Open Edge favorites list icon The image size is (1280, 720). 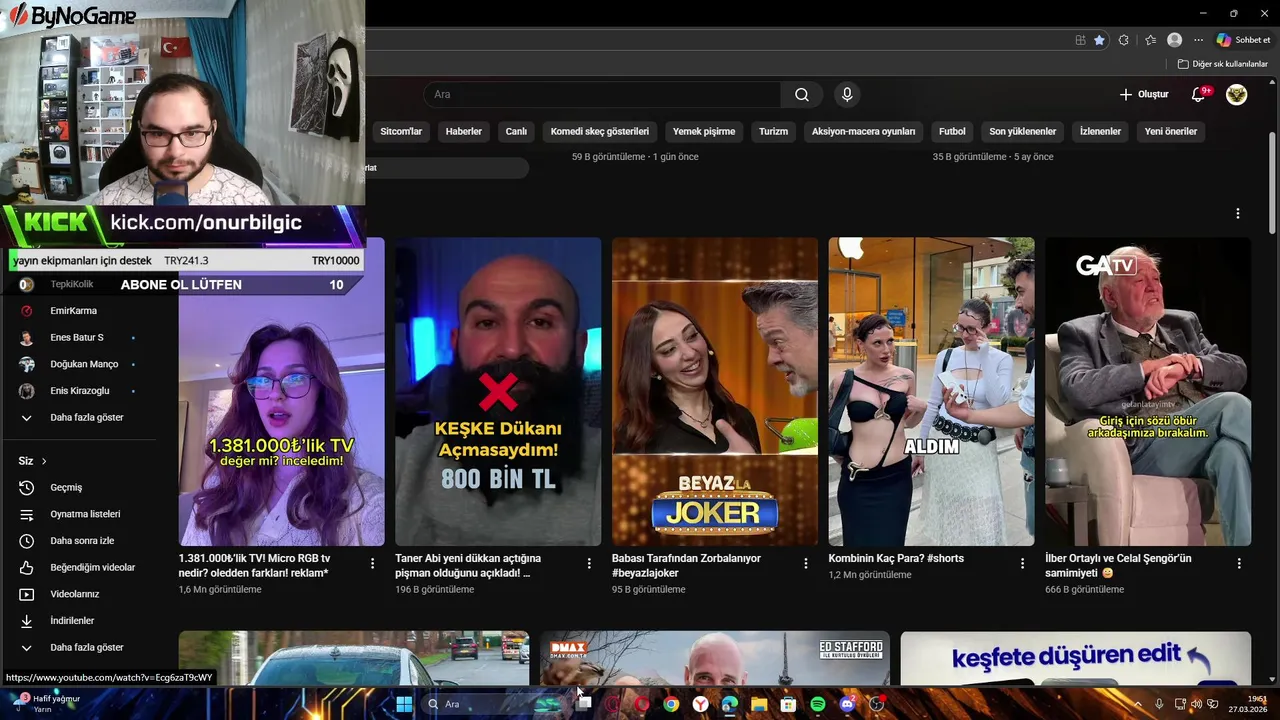tap(1150, 40)
